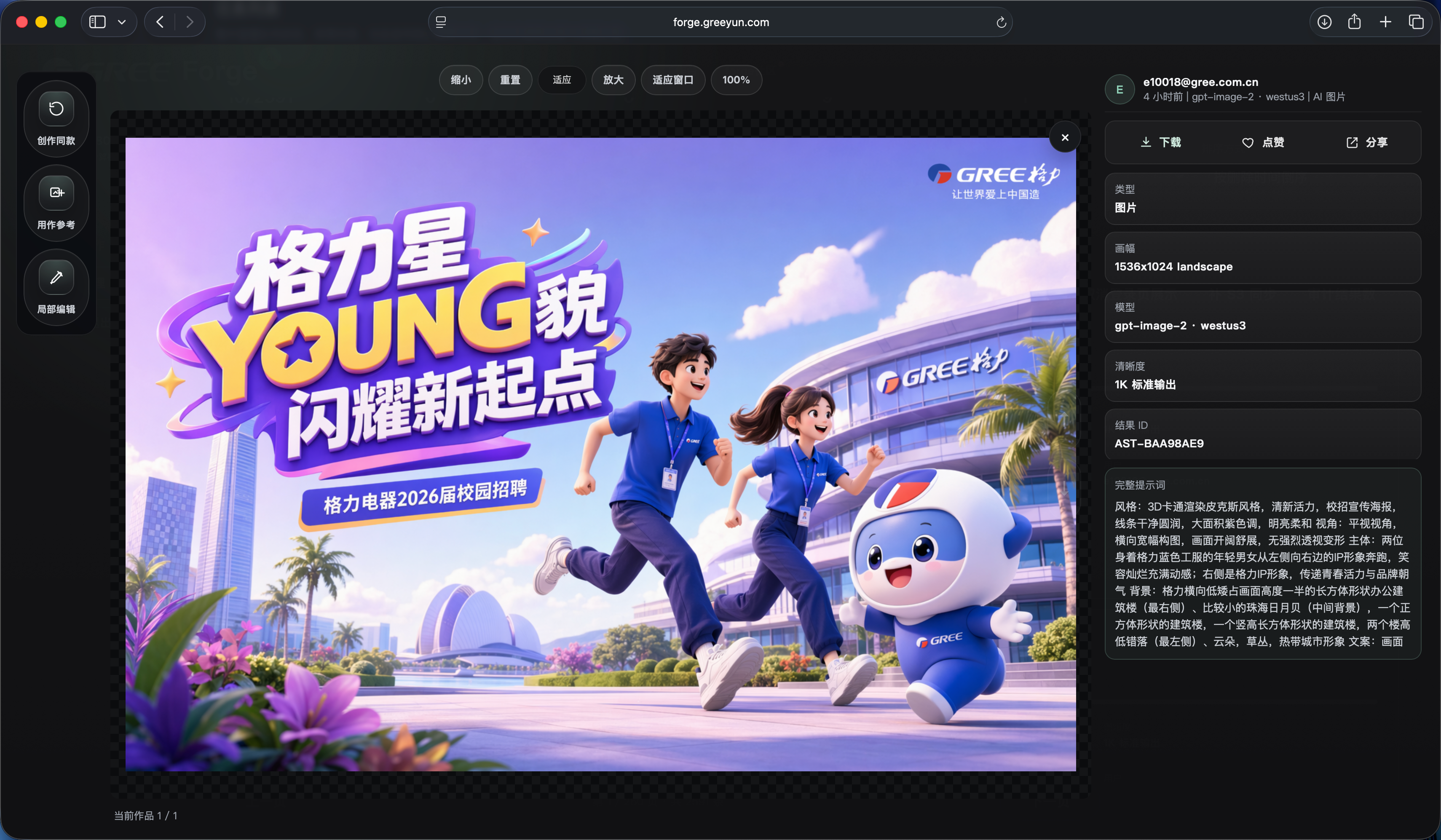Click the 用作参考 use-as-reference icon
Image resolution: width=1441 pixels, height=840 pixels.
pyautogui.click(x=56, y=193)
